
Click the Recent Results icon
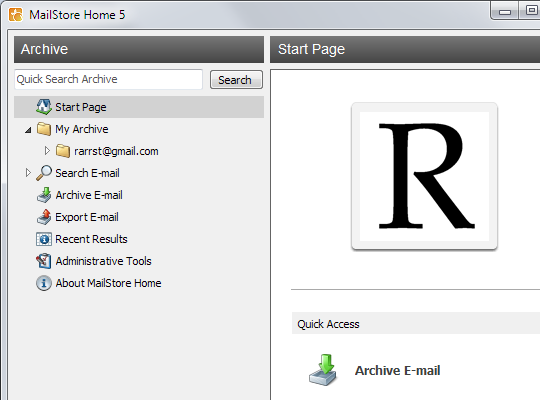coord(44,239)
